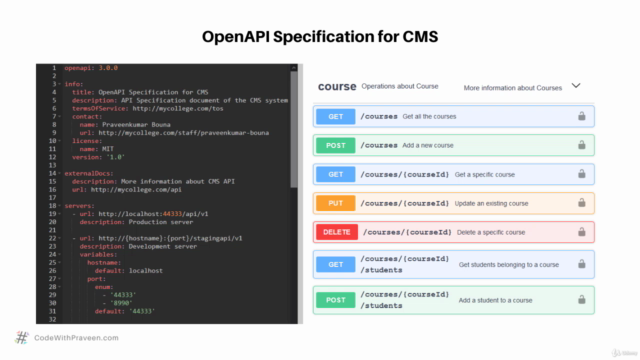Screen dimensions: 640x360
Task: Open More information about Courses link
Action: (513, 88)
